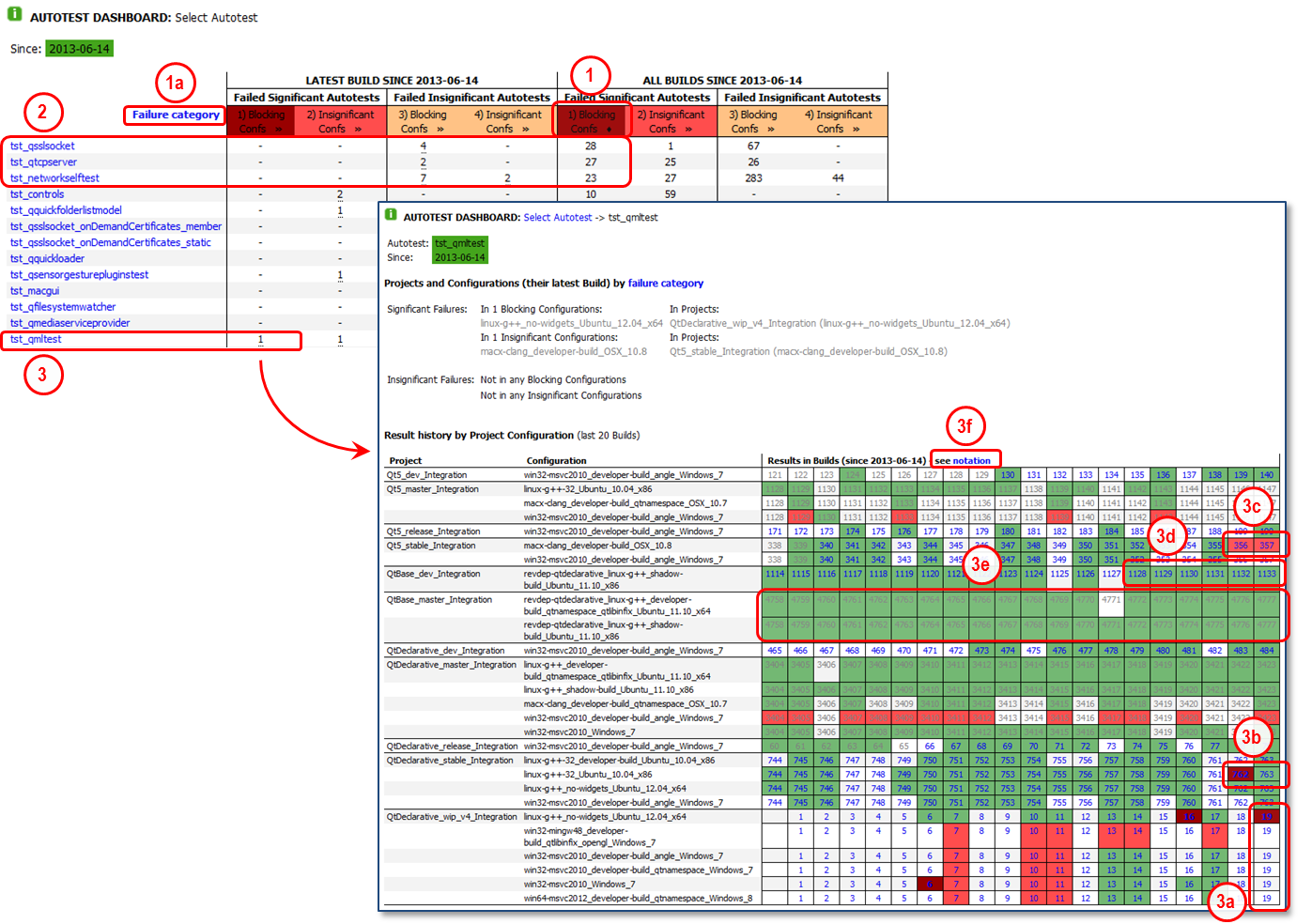Sort Latest Build by 1) Blocking Confs
The image size is (1312, 924).
260,121
